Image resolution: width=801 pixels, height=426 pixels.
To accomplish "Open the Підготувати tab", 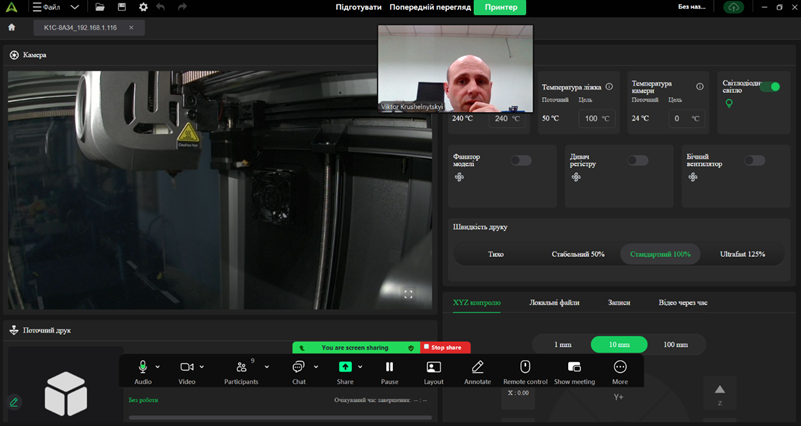I will pos(358,7).
